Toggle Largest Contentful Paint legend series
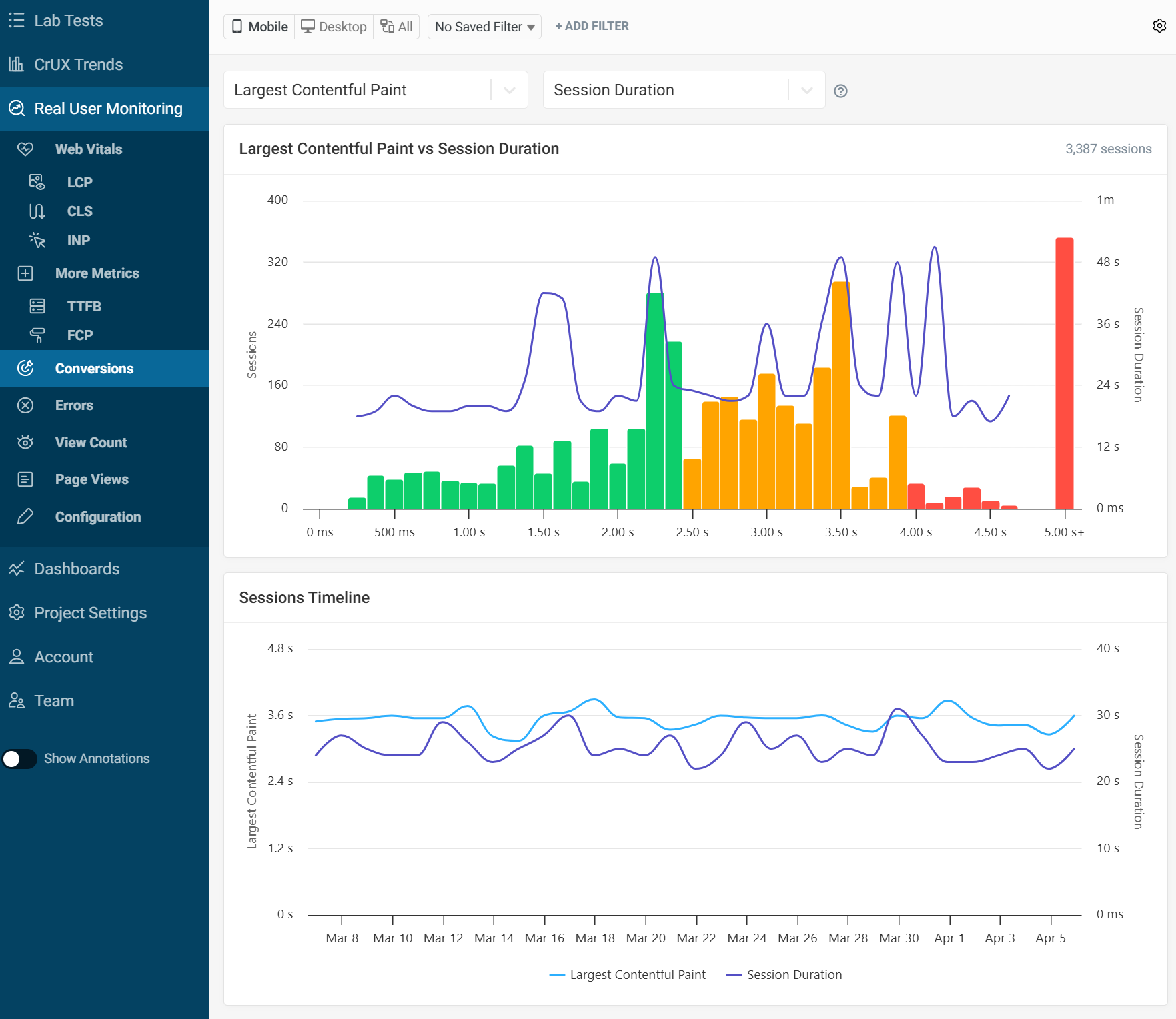 coord(628,975)
